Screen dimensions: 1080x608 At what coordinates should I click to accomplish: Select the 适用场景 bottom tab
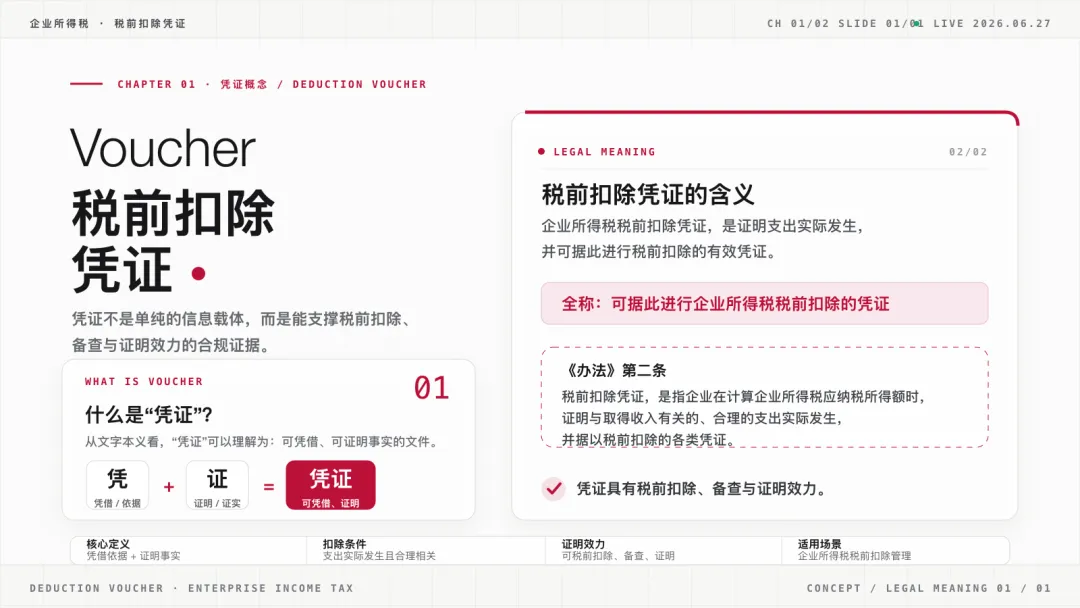tap(895, 550)
